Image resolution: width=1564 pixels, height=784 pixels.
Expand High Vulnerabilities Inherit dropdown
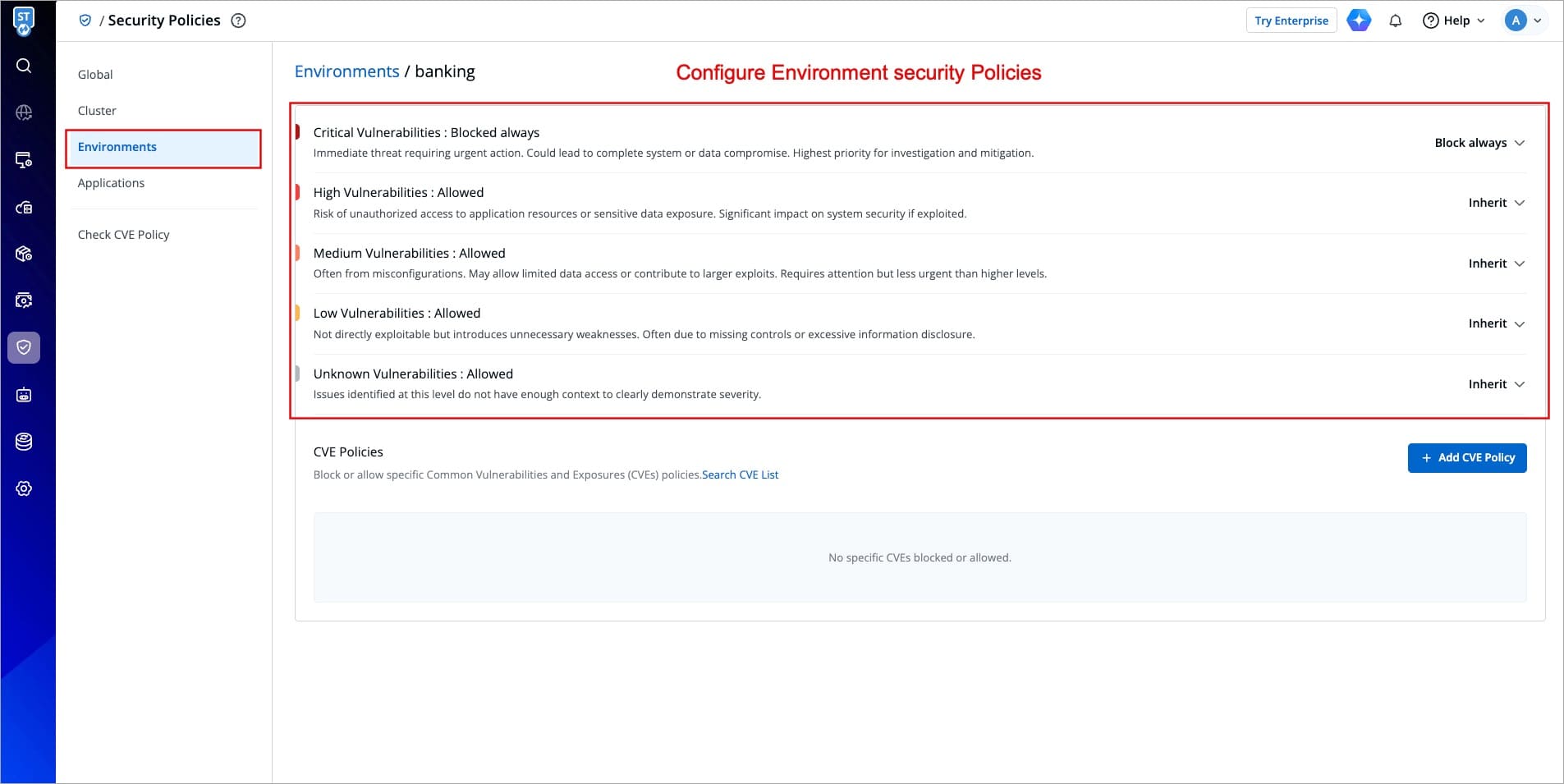[1496, 203]
